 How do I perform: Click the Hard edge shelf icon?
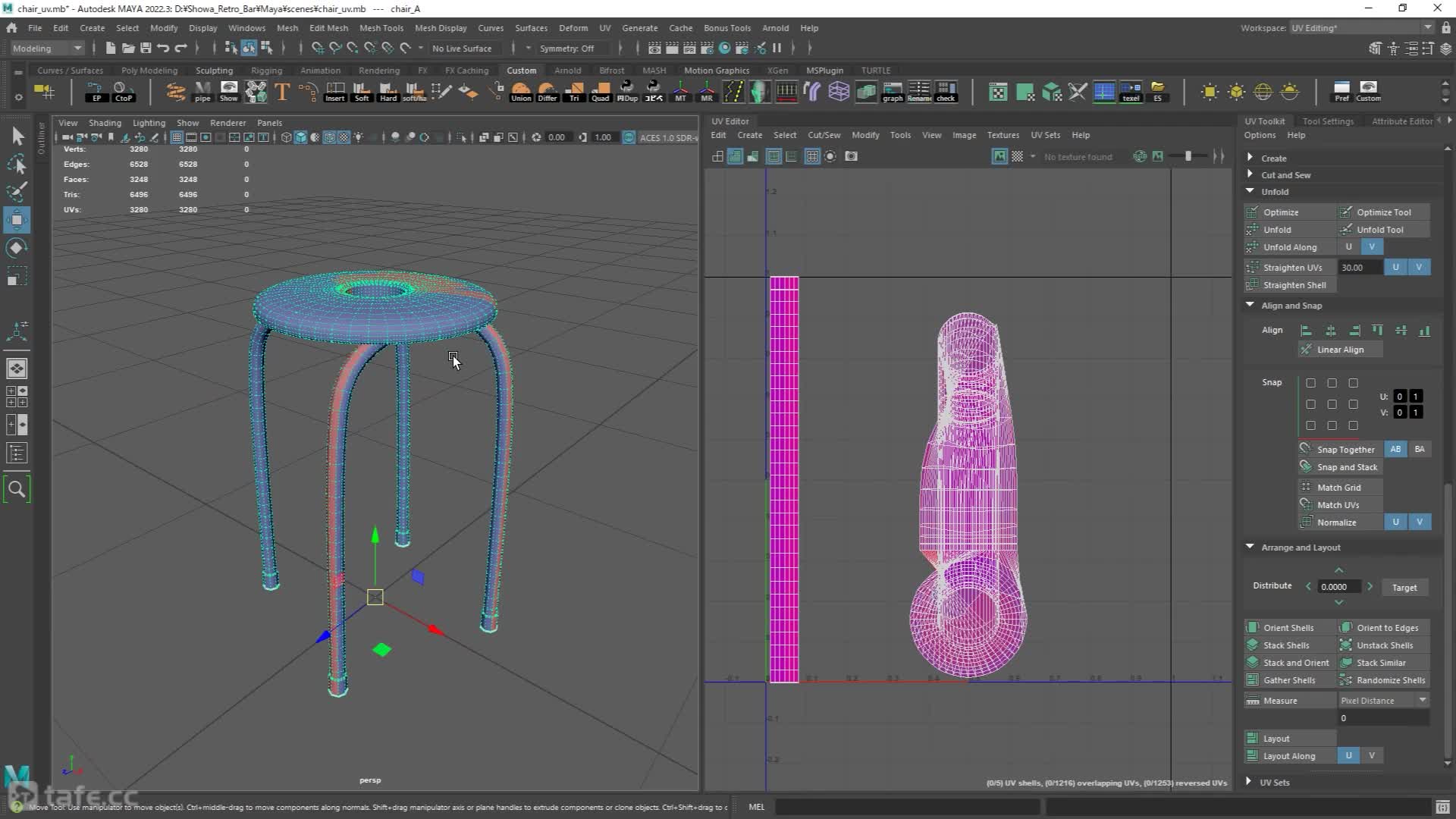click(388, 92)
